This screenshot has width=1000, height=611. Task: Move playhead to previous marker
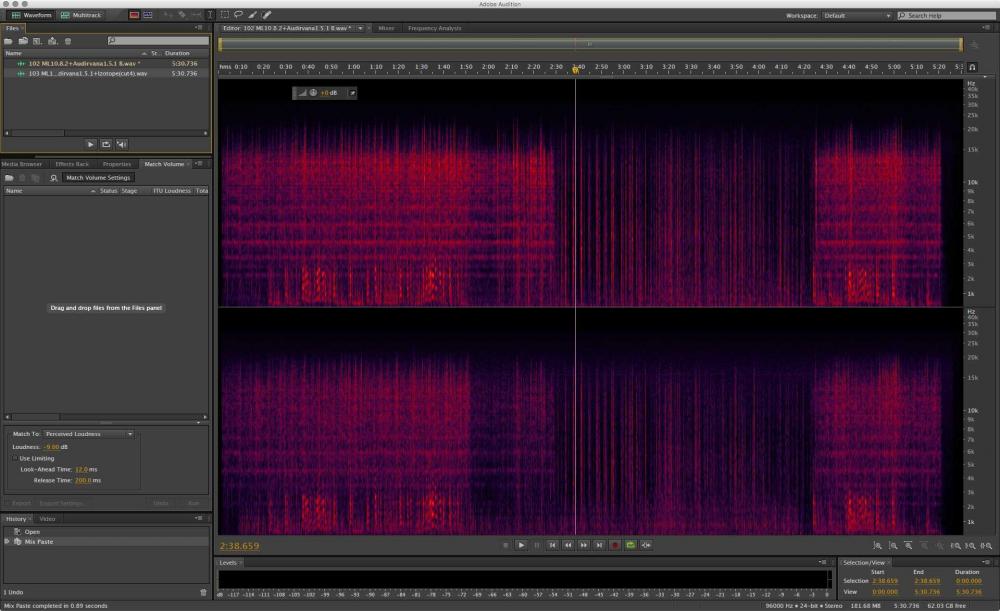(x=552, y=545)
